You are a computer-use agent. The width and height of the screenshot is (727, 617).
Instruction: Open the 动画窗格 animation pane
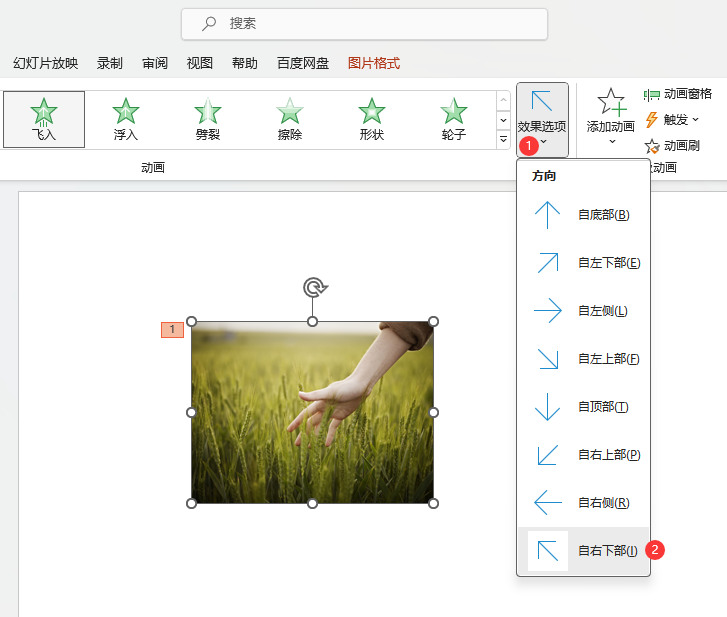click(678, 94)
